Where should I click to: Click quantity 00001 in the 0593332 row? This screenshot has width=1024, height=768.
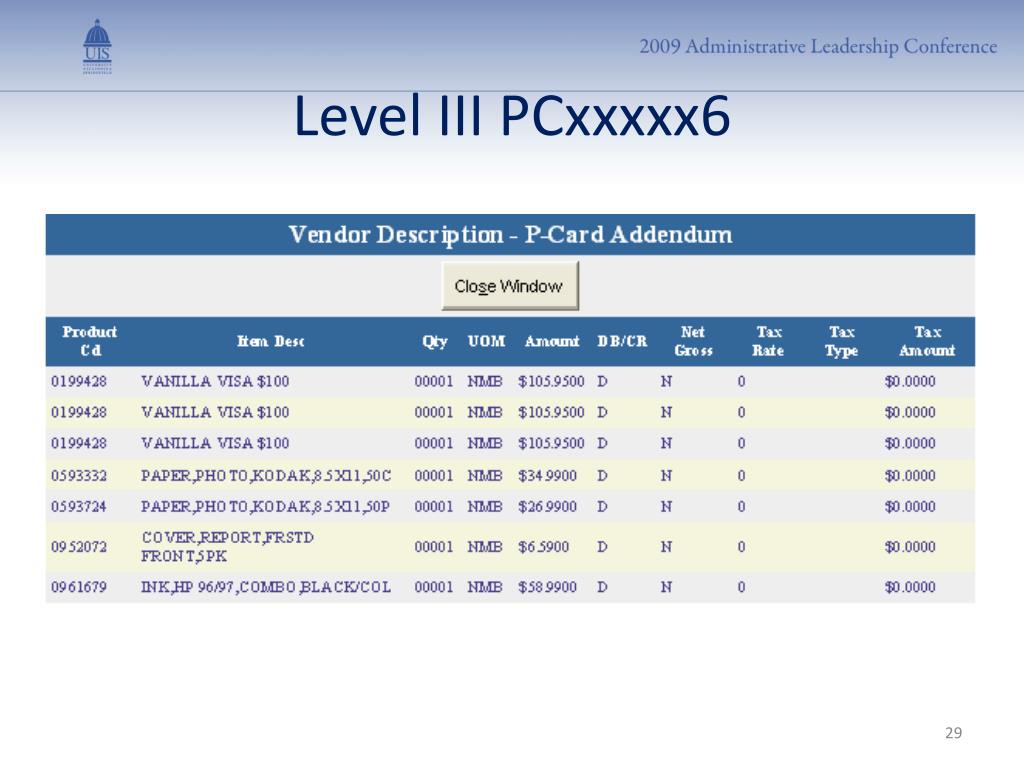coord(434,475)
